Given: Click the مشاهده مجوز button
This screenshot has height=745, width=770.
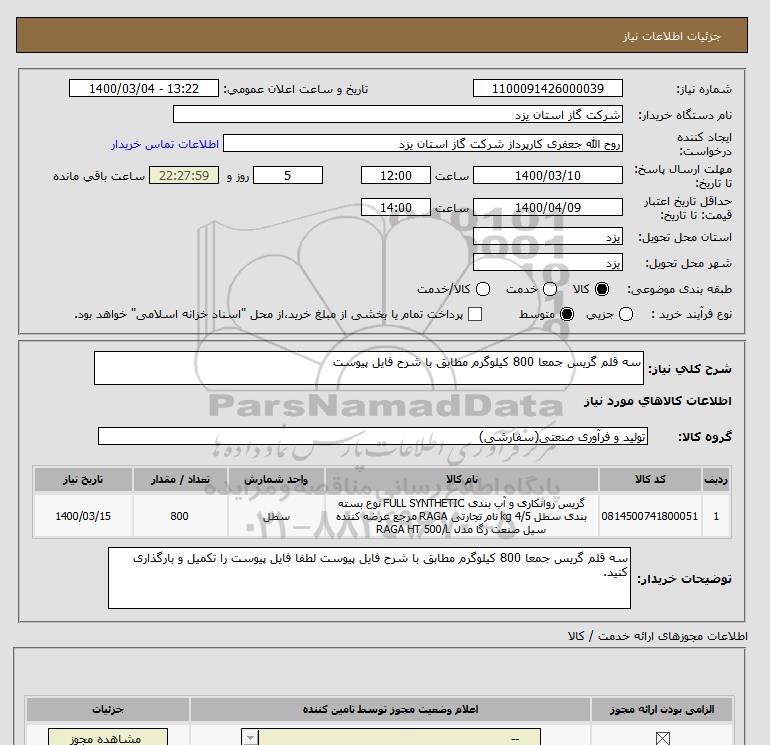Looking at the screenshot, I should click(x=108, y=737).
